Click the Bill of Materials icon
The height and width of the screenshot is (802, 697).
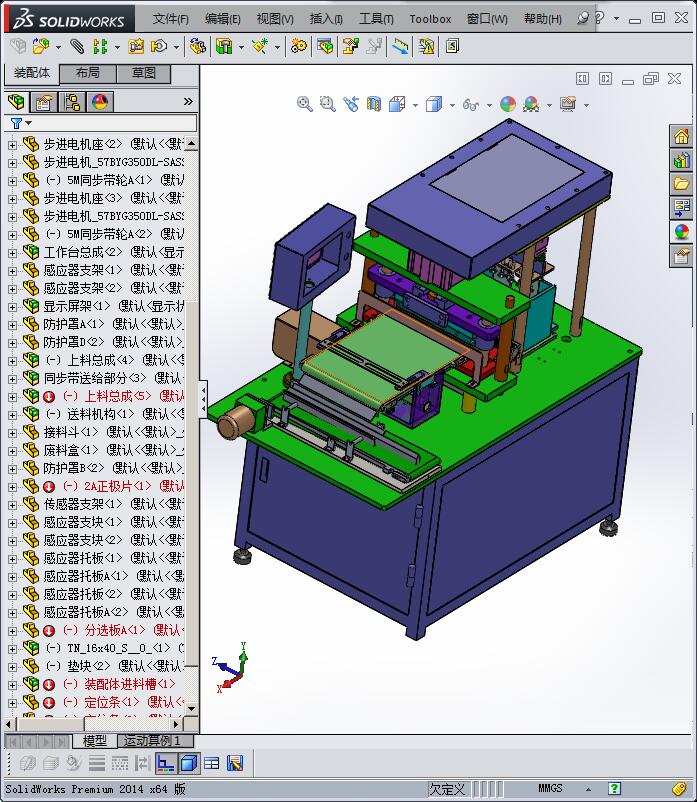click(x=325, y=47)
